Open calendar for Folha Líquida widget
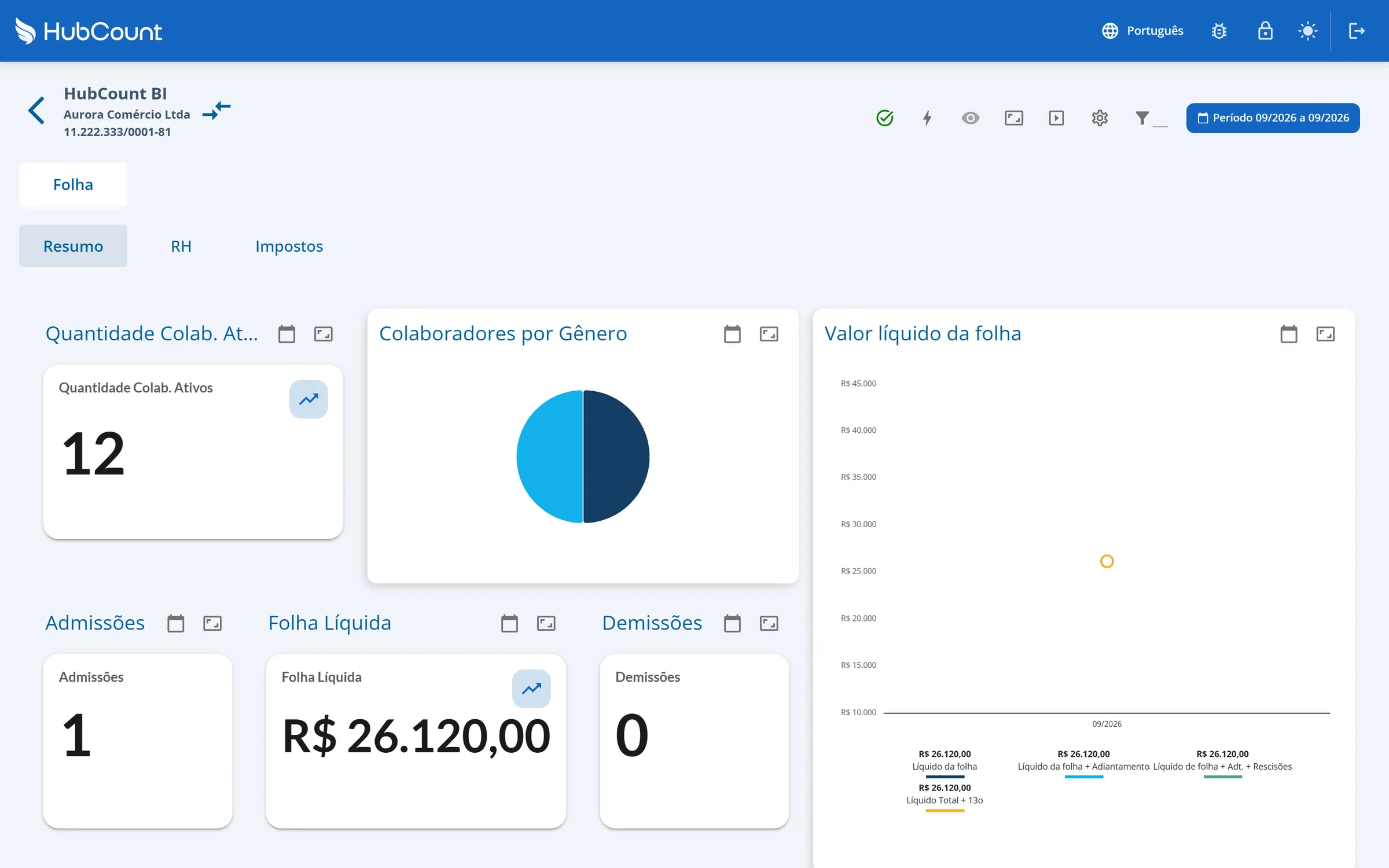 click(x=509, y=623)
